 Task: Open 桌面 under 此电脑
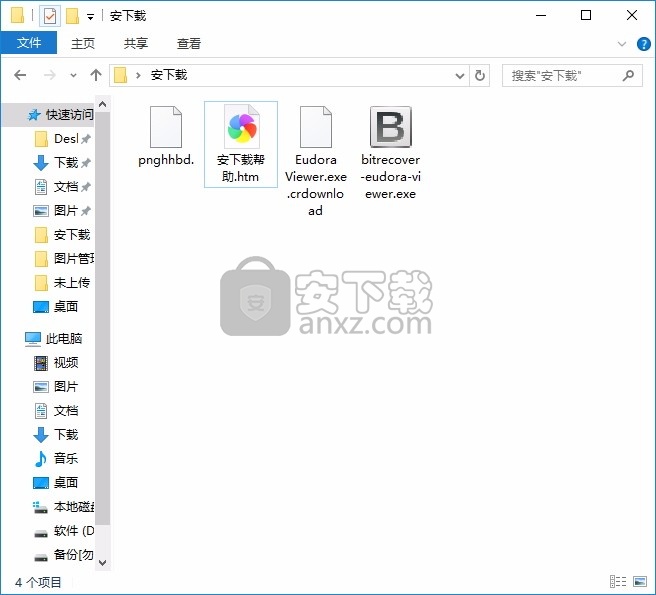[56, 482]
